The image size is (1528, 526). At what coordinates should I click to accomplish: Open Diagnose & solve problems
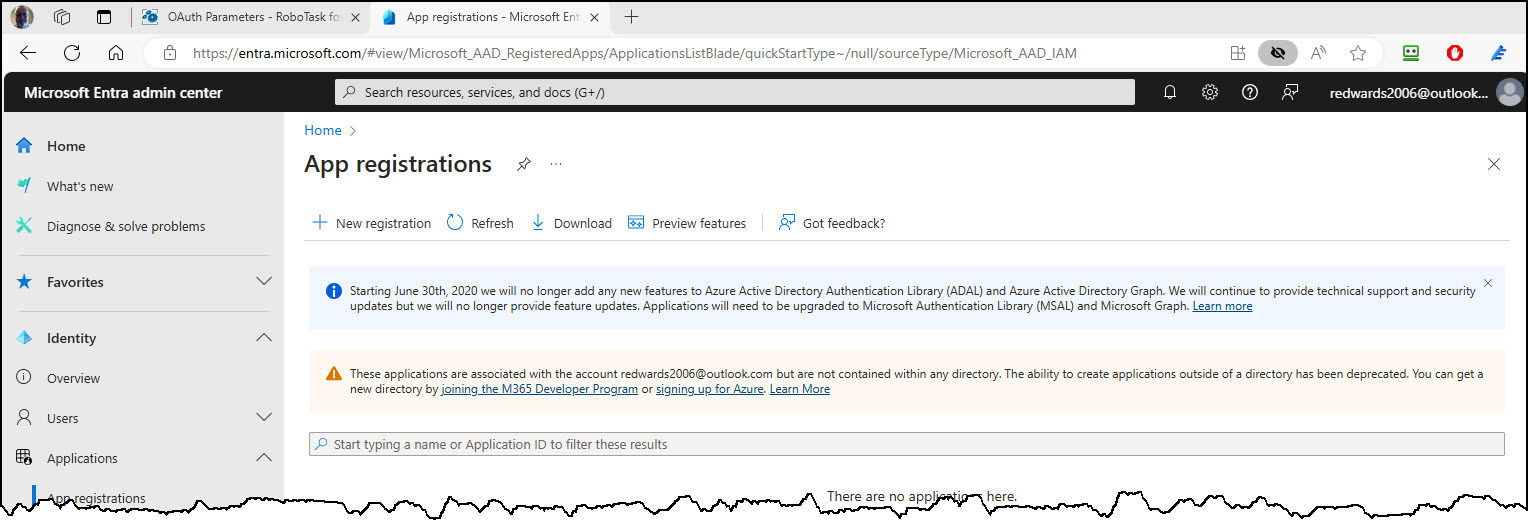[x=125, y=226]
